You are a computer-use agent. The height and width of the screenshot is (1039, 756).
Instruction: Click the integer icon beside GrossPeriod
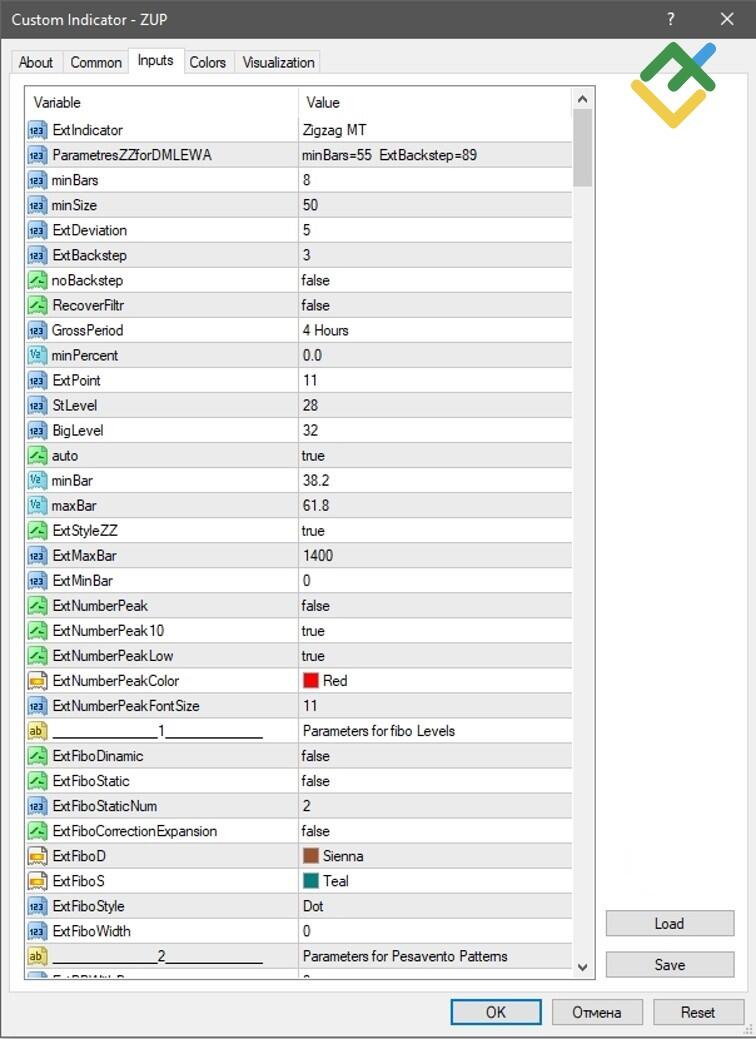37,330
